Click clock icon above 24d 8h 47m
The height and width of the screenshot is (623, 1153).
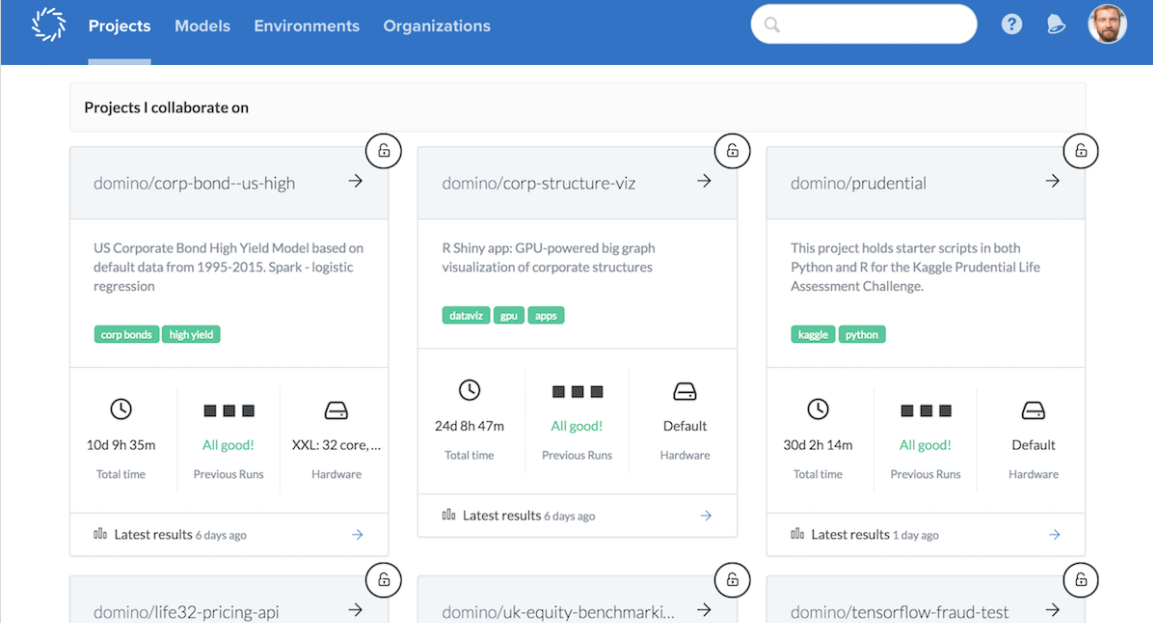(470, 390)
